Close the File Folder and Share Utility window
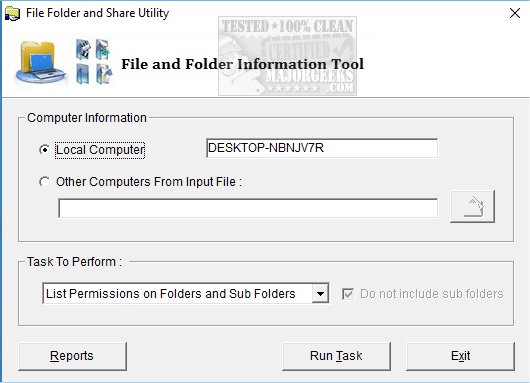Image resolution: width=530 pixels, height=383 pixels. 515,13
